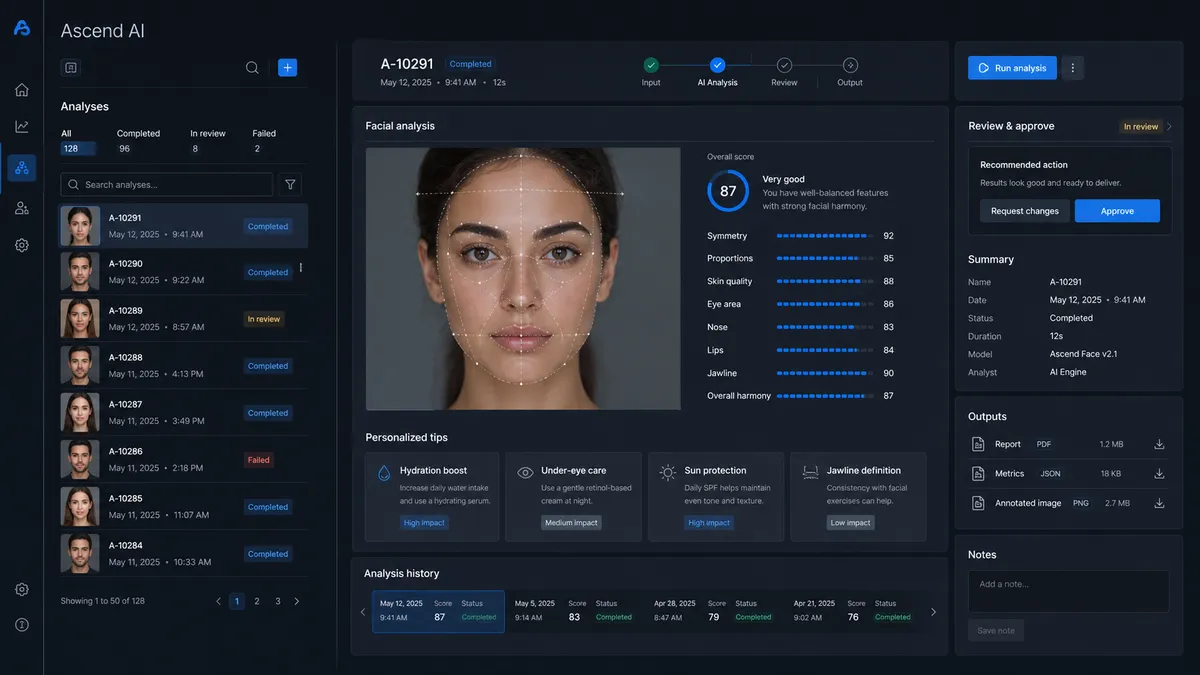Select analysis A-10287 in the list
1200x675 pixels.
point(184,413)
